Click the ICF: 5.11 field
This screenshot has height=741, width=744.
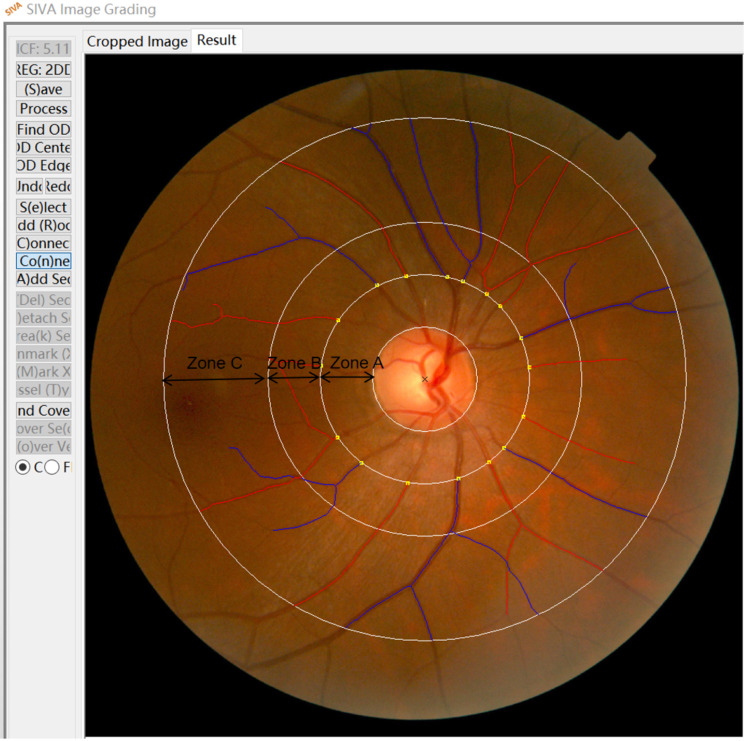tap(43, 49)
